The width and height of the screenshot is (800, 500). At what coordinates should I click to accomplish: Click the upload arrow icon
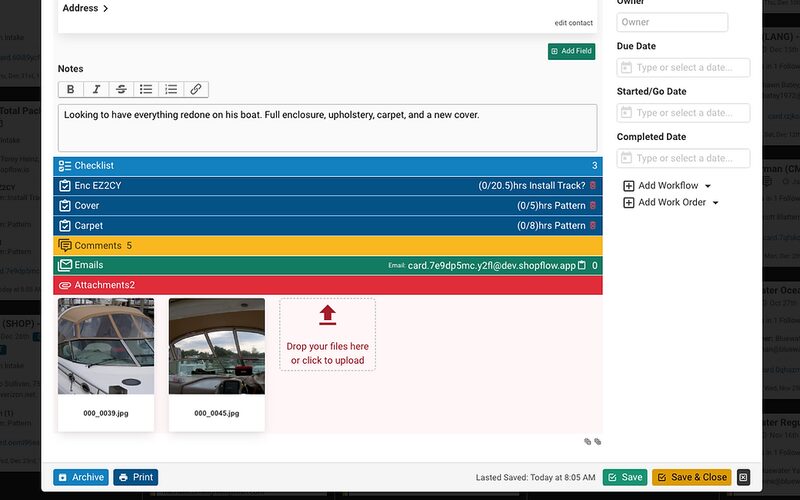point(328,315)
